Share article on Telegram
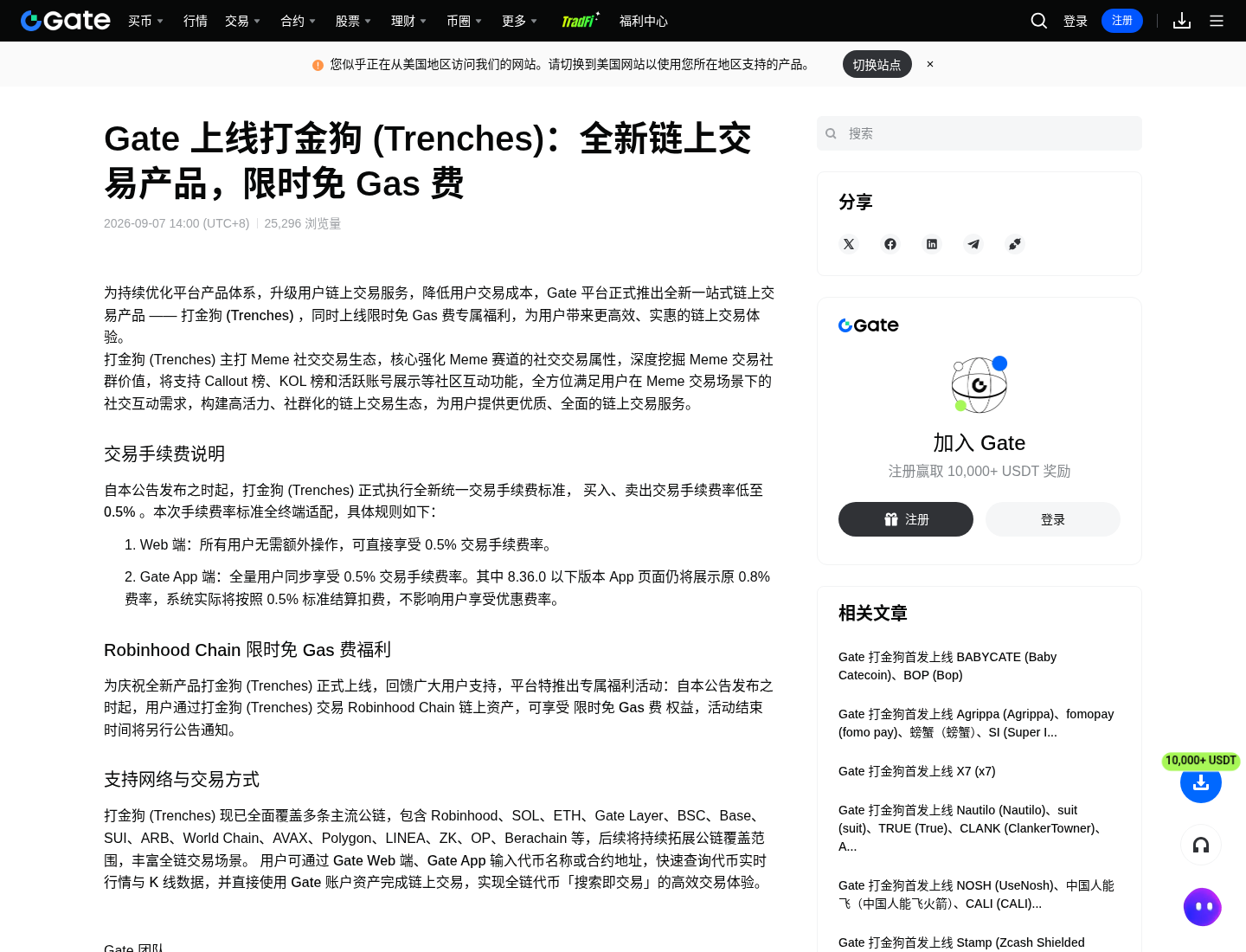This screenshot has width=1246, height=952. 973,244
